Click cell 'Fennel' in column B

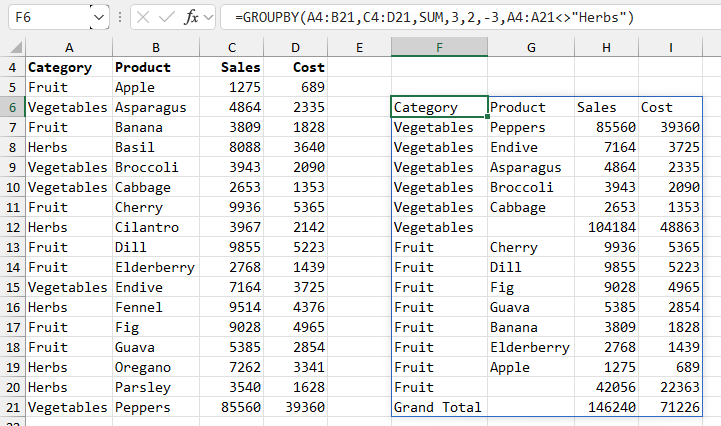coord(156,308)
